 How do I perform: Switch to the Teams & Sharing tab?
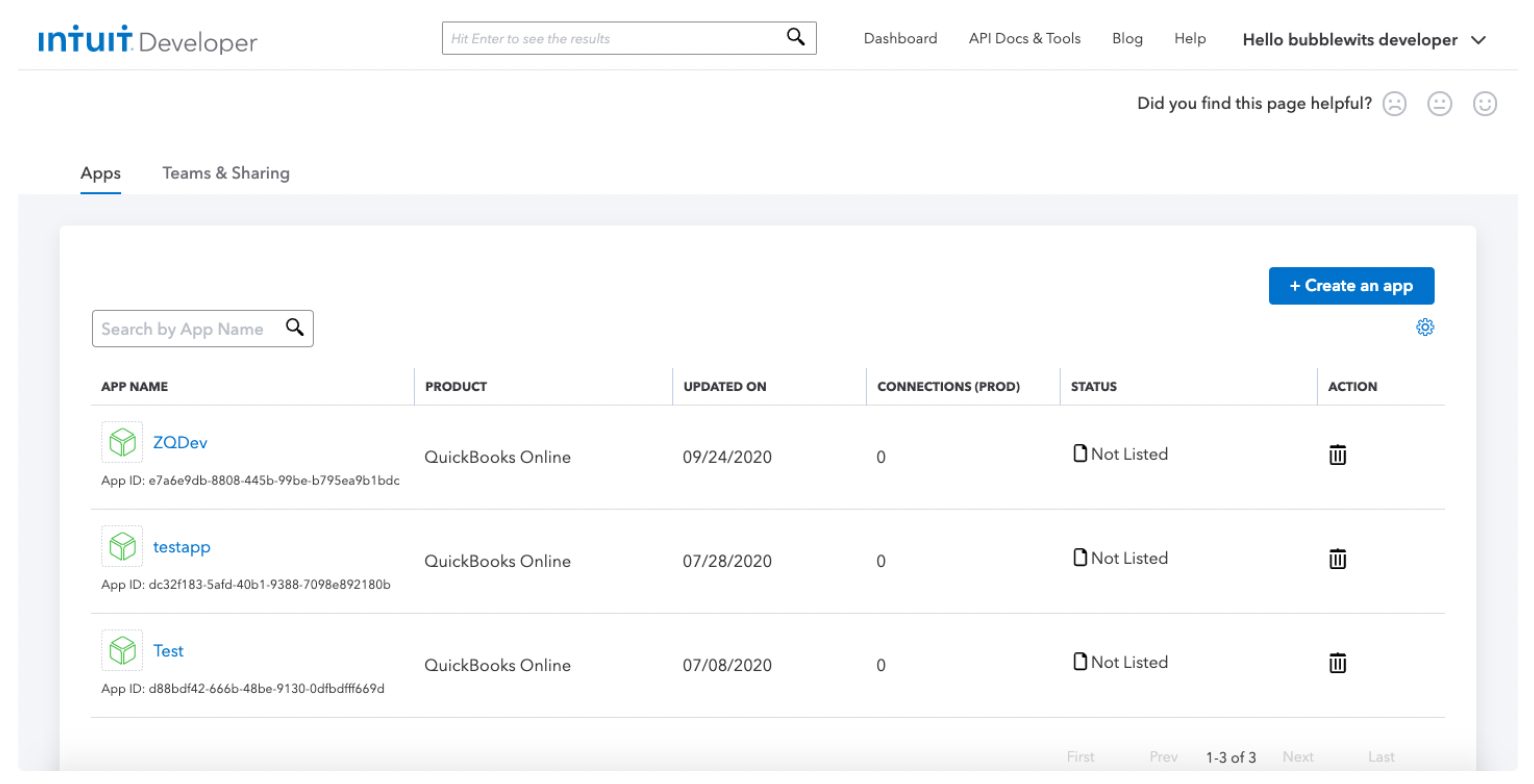pyautogui.click(x=226, y=173)
